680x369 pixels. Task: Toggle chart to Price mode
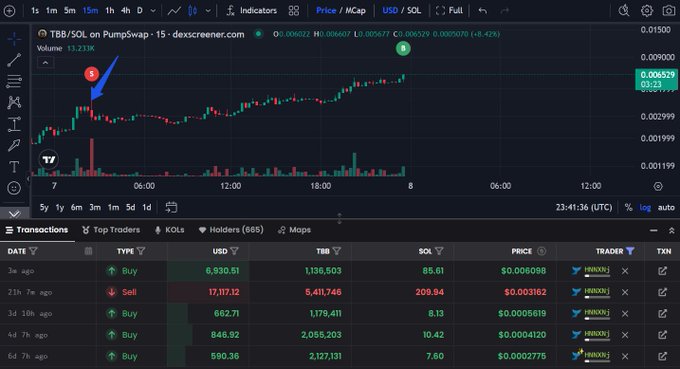pos(326,10)
